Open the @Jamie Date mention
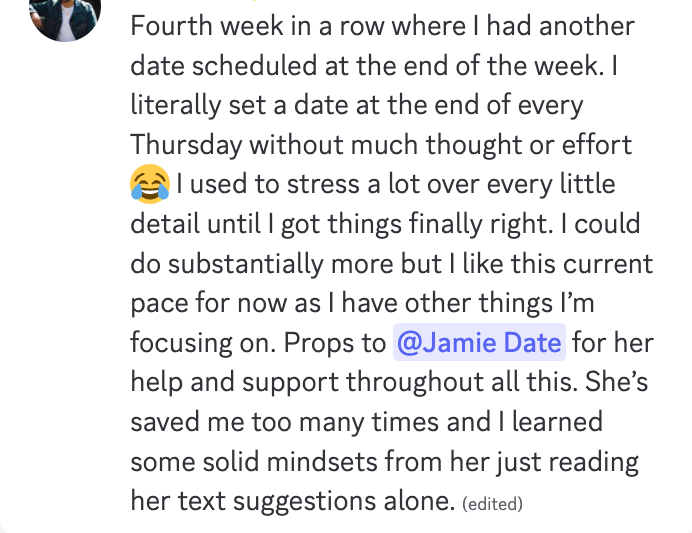The width and height of the screenshot is (692, 533). pos(479,342)
